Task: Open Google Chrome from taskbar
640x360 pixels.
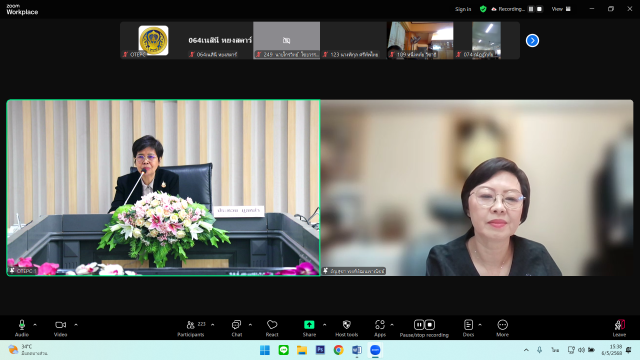Action: click(338, 350)
